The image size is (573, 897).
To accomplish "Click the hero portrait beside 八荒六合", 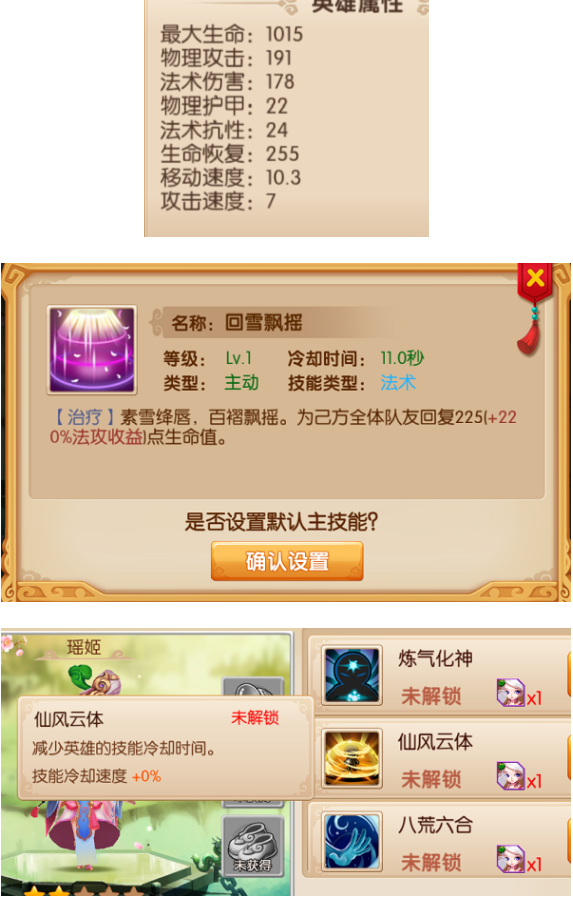I will coord(511,859).
